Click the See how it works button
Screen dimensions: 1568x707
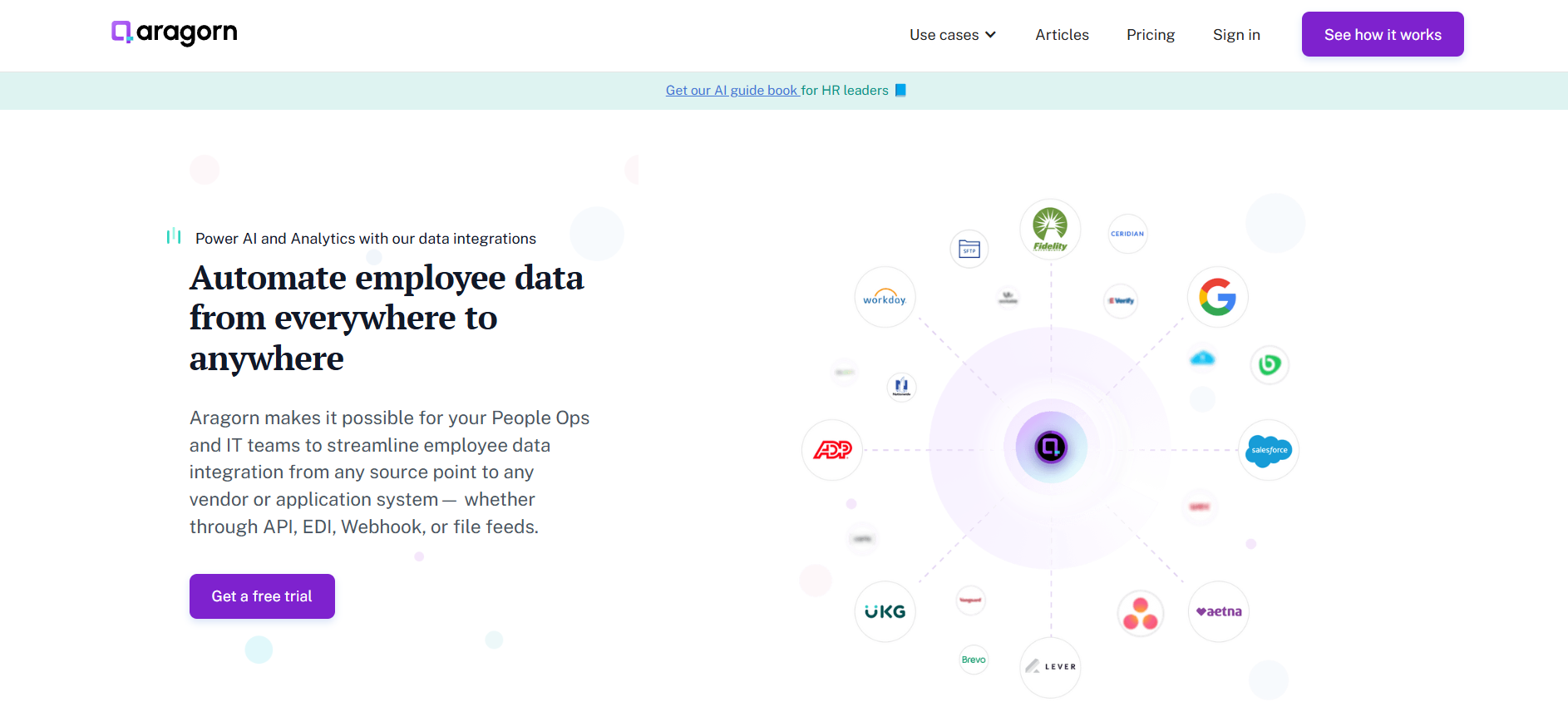(x=1383, y=34)
